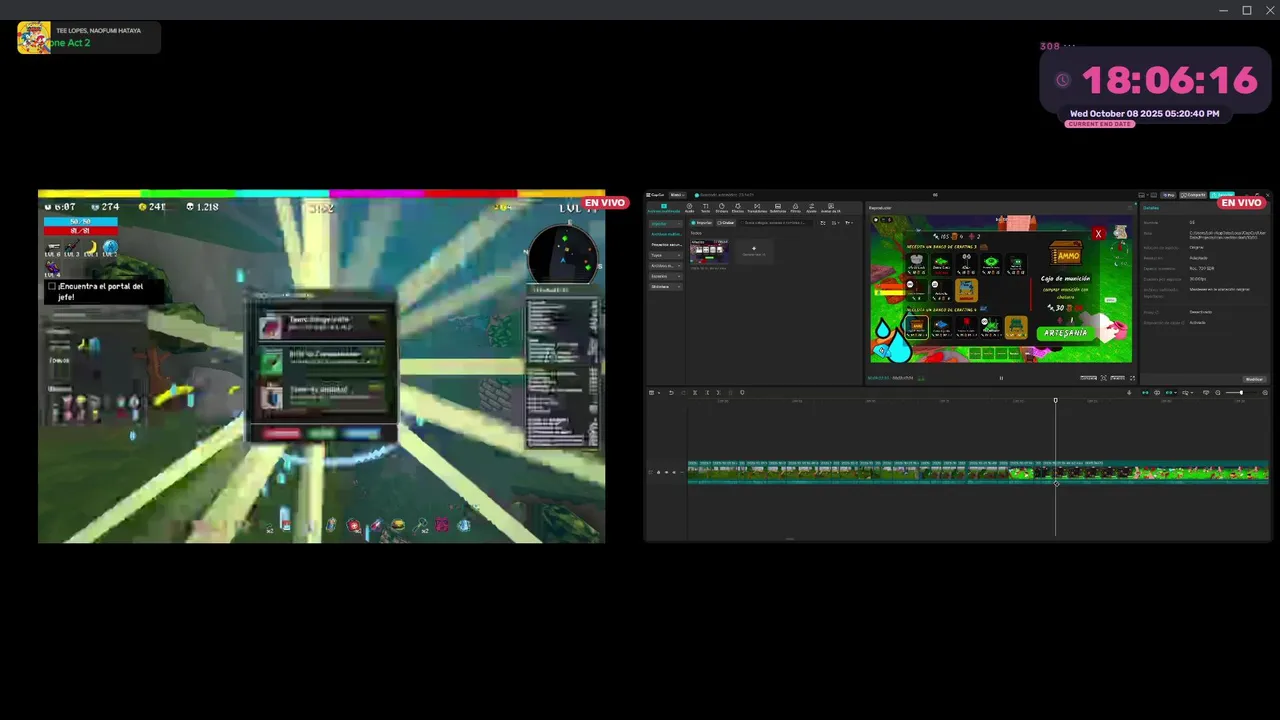Click the red X on crafting menu

tap(1098, 233)
